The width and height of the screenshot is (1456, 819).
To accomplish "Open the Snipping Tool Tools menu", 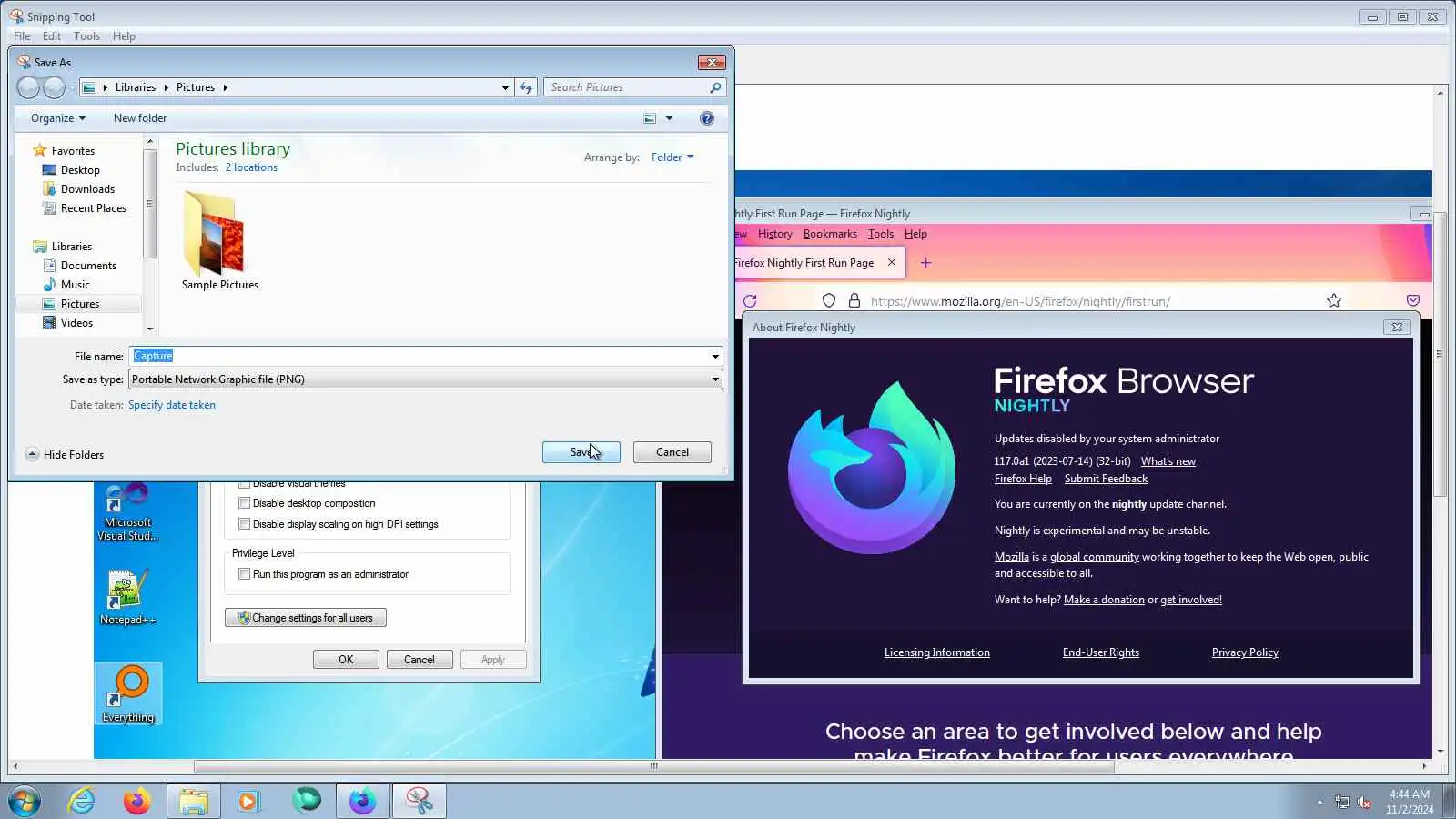I will (x=86, y=36).
